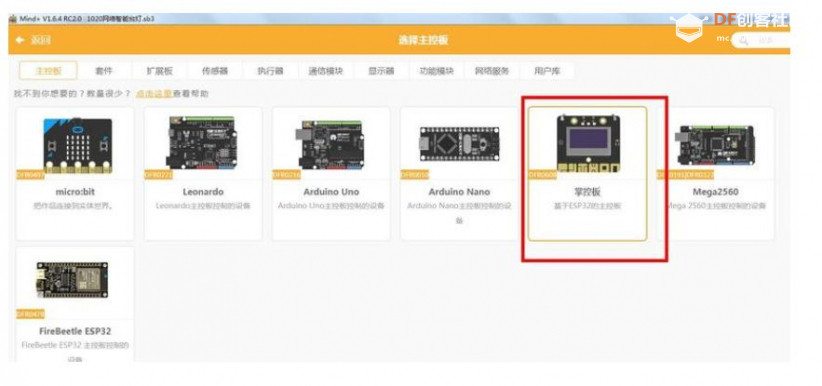
Task: Pick the Arduino Uno board card
Action: pyautogui.click(x=331, y=174)
